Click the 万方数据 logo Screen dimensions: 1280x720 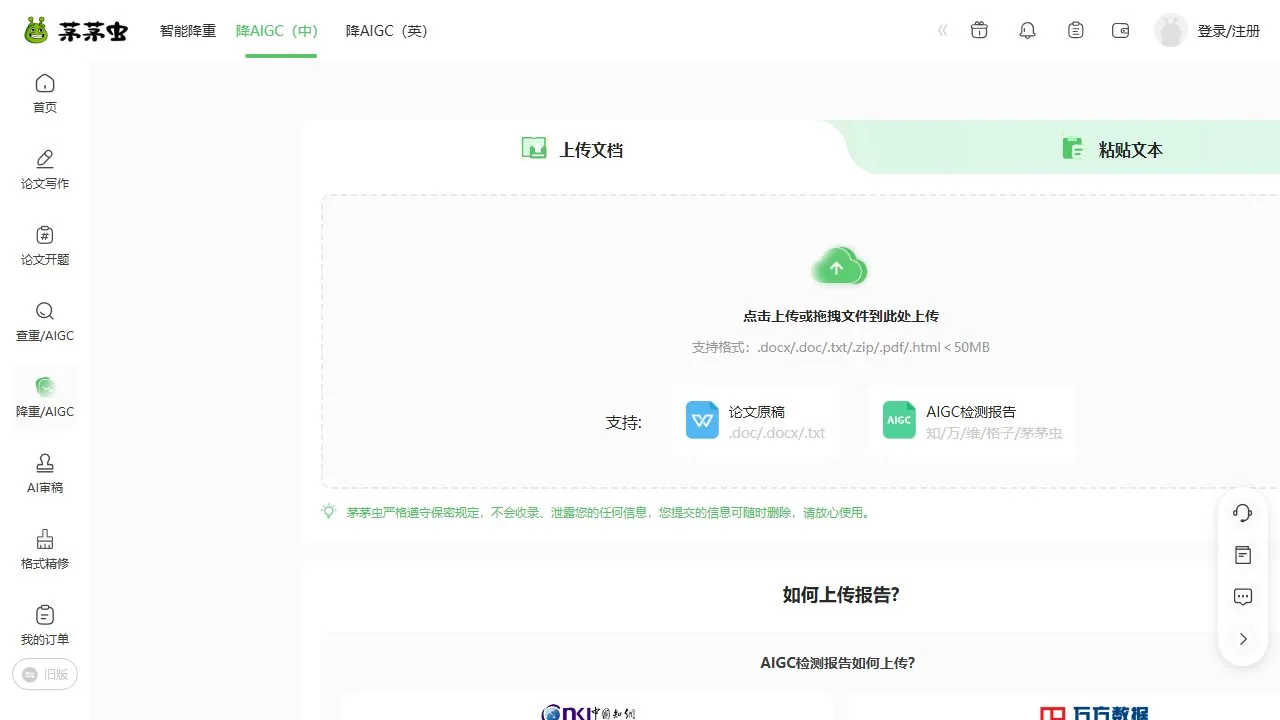click(1093, 713)
